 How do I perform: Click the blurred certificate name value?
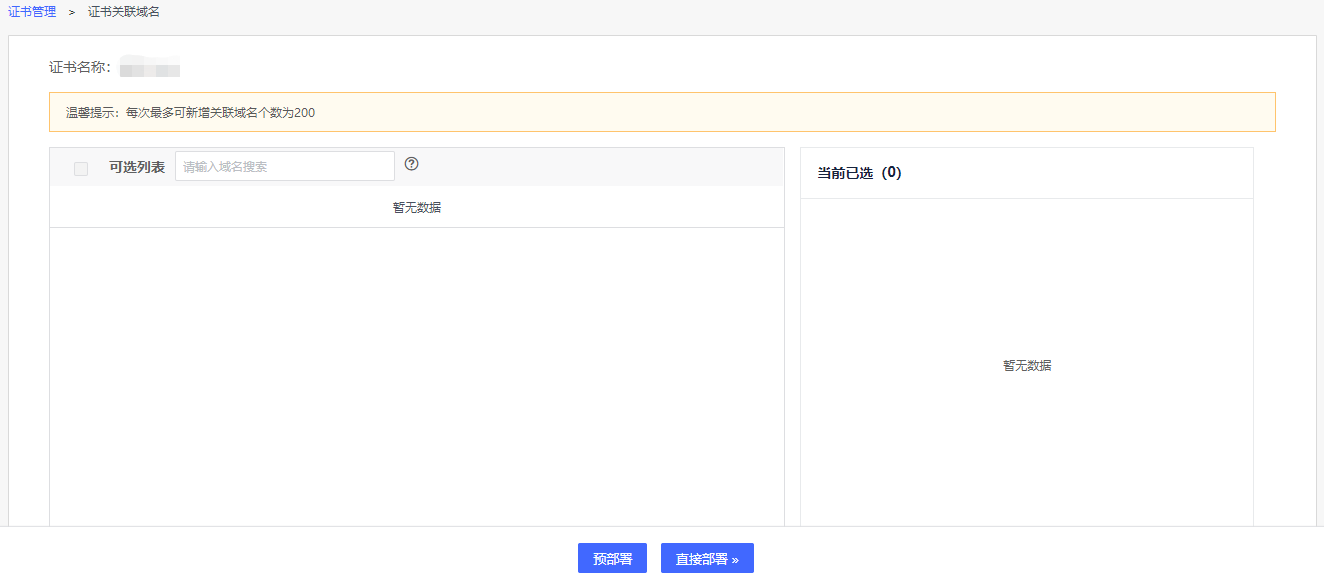[x=149, y=69]
